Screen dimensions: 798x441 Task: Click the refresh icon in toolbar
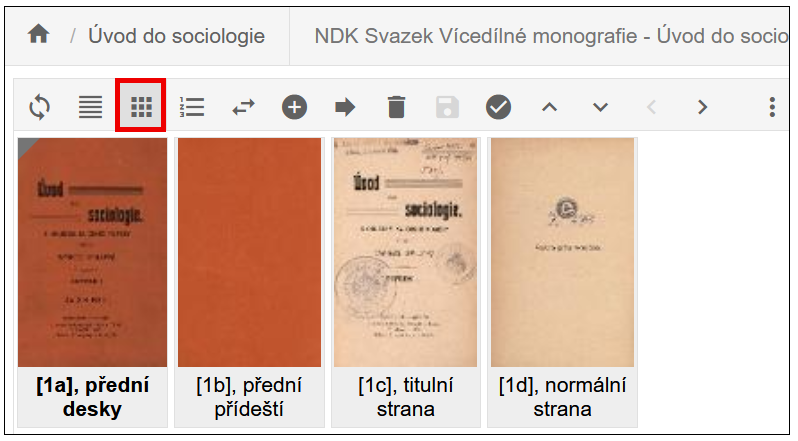point(40,107)
